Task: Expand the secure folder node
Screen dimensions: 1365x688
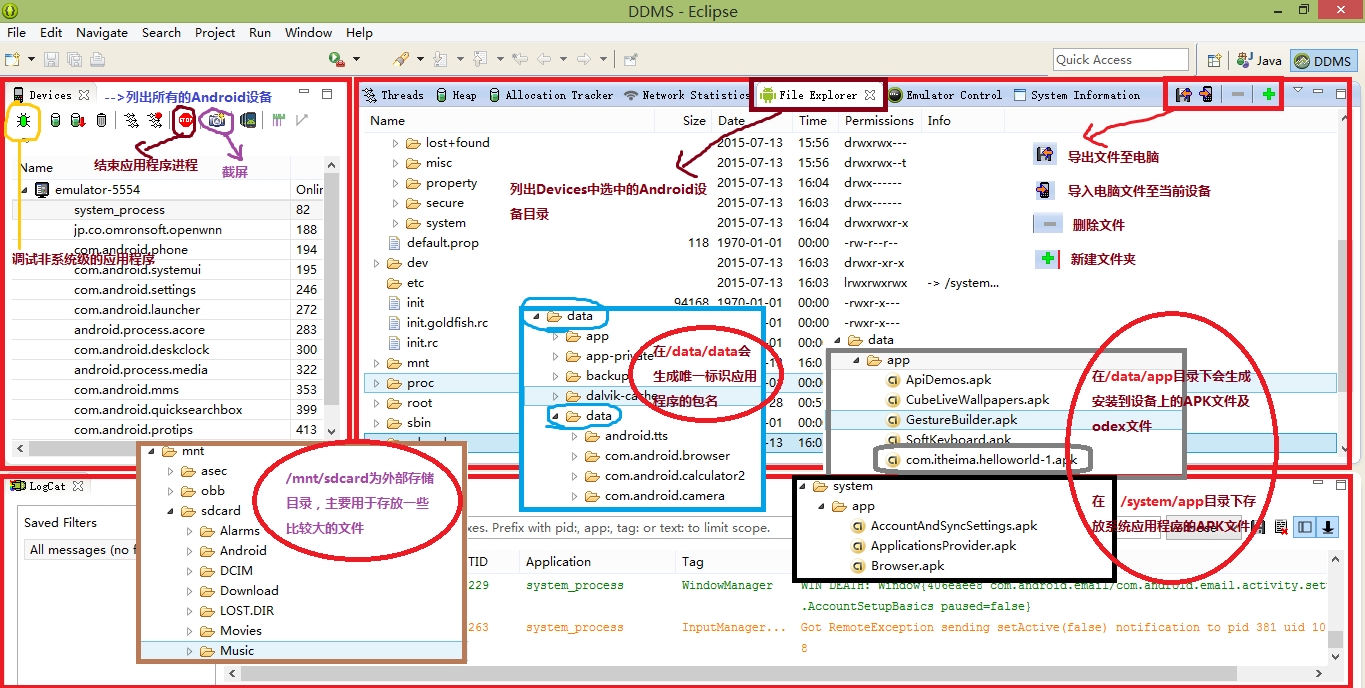Action: tap(395, 203)
